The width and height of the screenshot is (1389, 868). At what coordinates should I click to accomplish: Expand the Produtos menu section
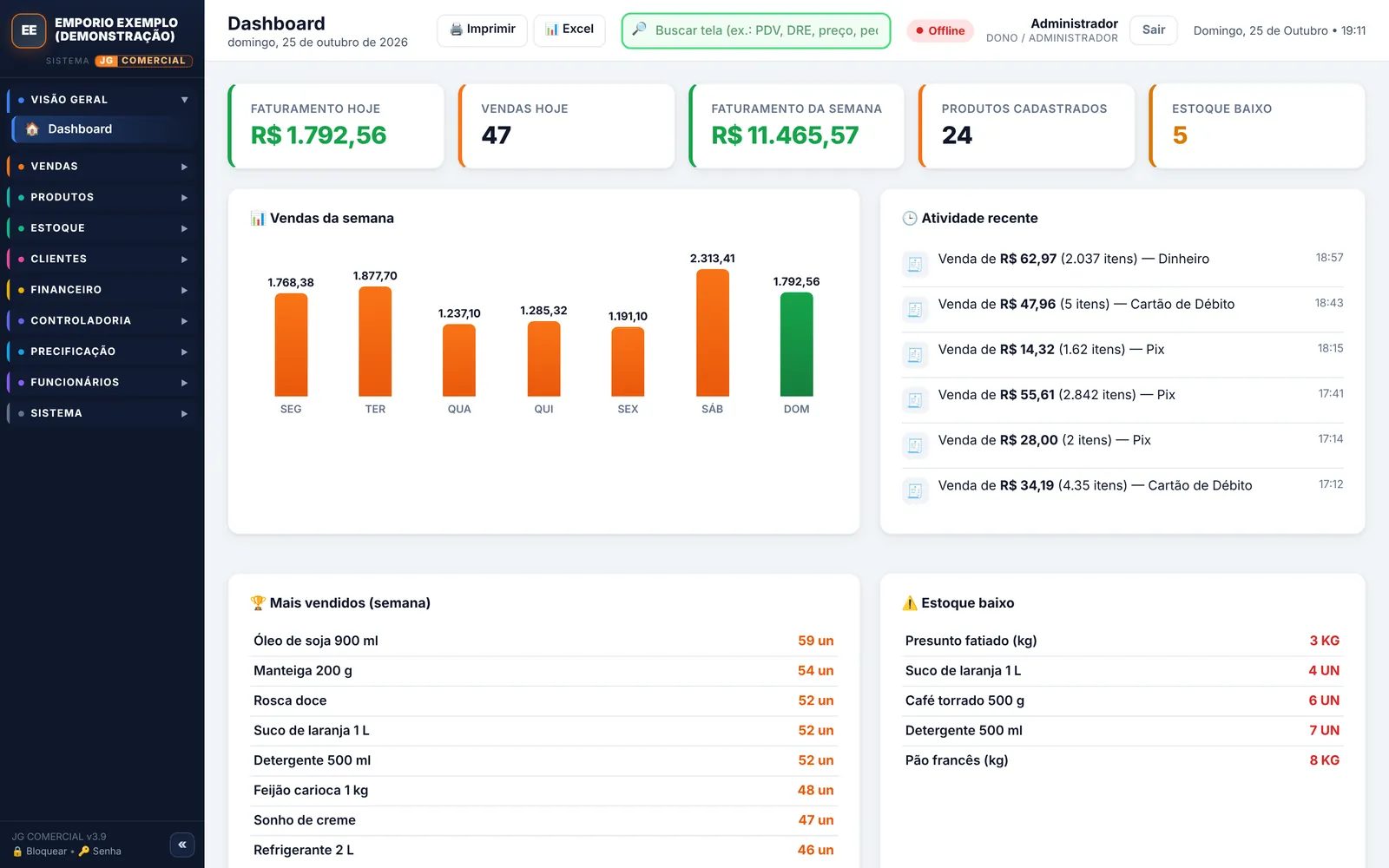click(x=102, y=197)
